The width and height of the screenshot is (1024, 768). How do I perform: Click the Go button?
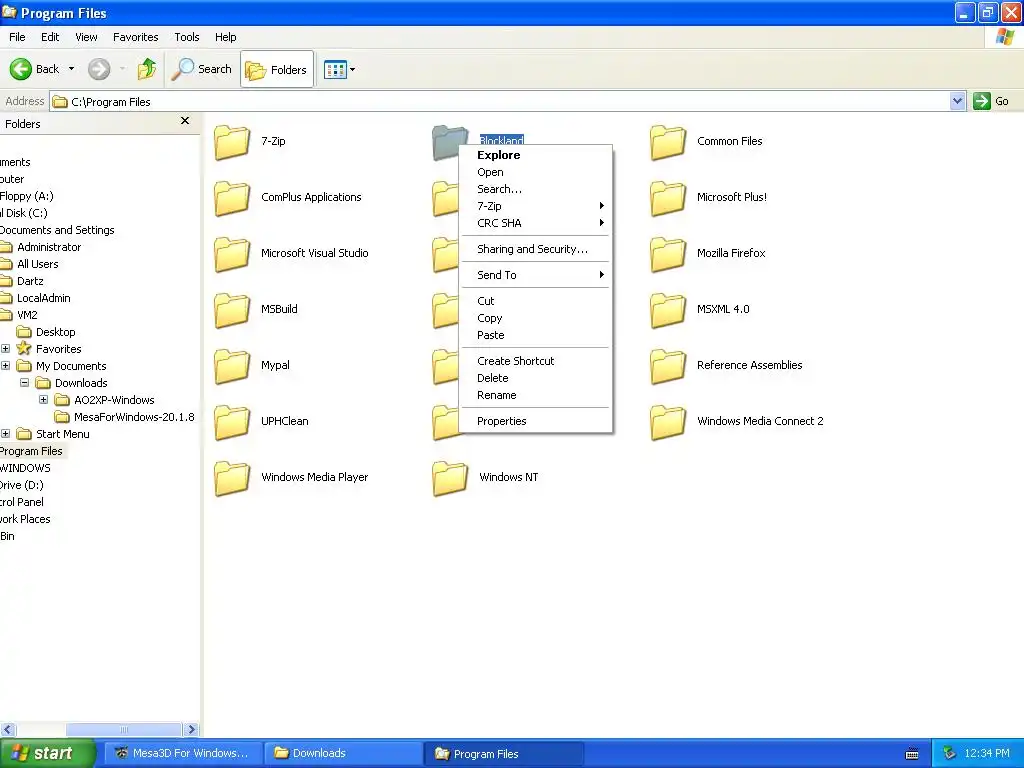[991, 101]
